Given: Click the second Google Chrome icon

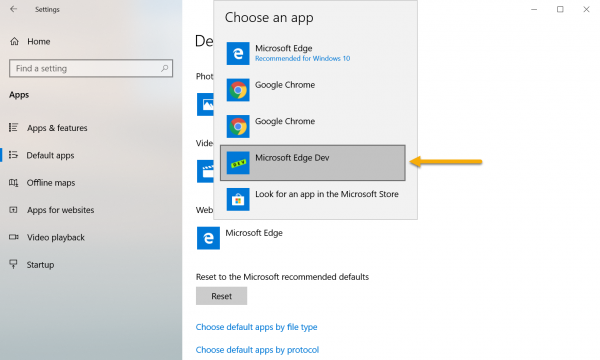Looking at the screenshot, I should coord(238,126).
